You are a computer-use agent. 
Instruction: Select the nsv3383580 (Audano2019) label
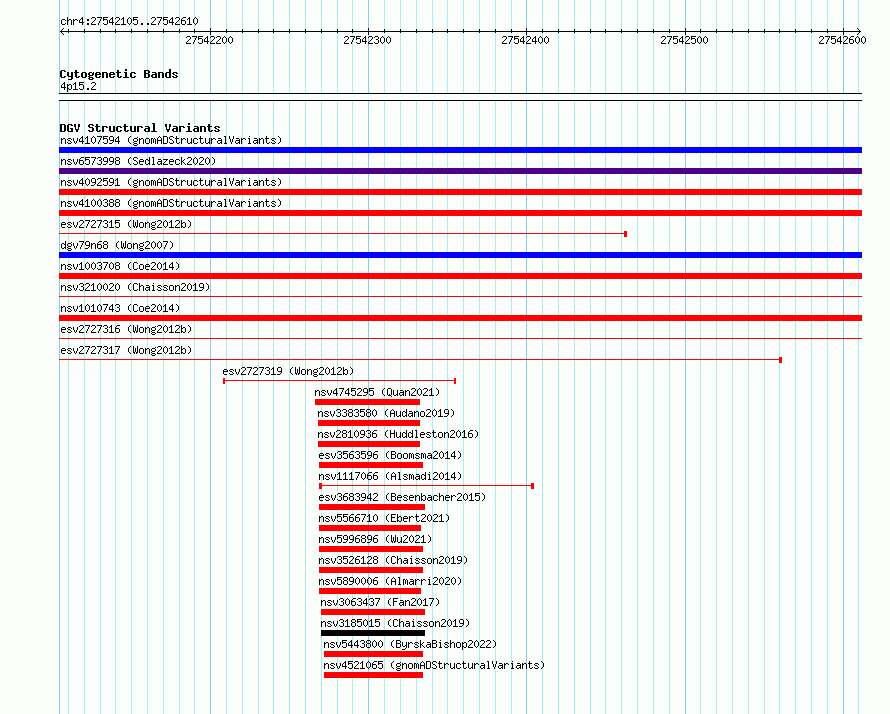click(x=386, y=413)
